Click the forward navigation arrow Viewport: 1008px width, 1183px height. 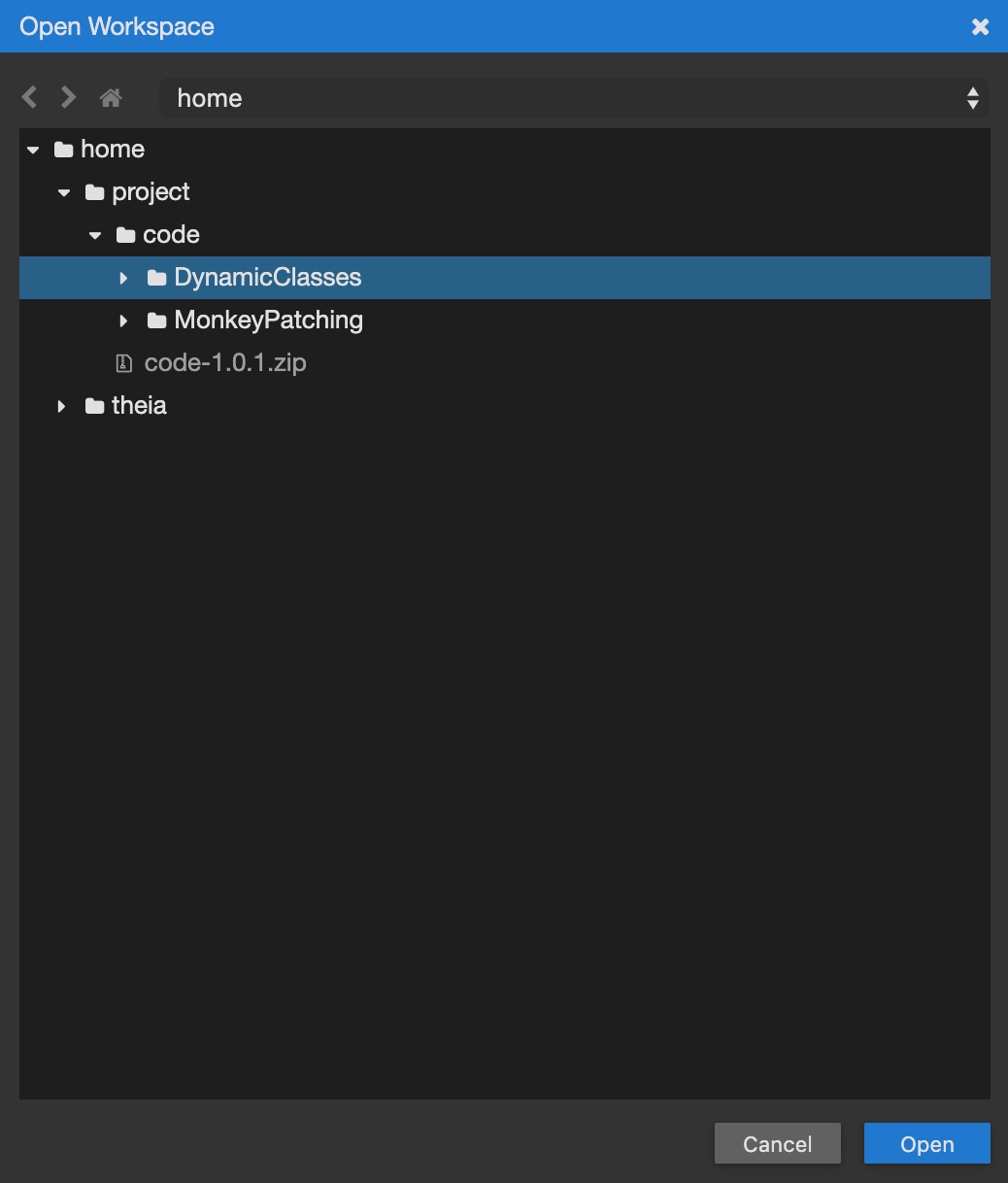coord(68,97)
